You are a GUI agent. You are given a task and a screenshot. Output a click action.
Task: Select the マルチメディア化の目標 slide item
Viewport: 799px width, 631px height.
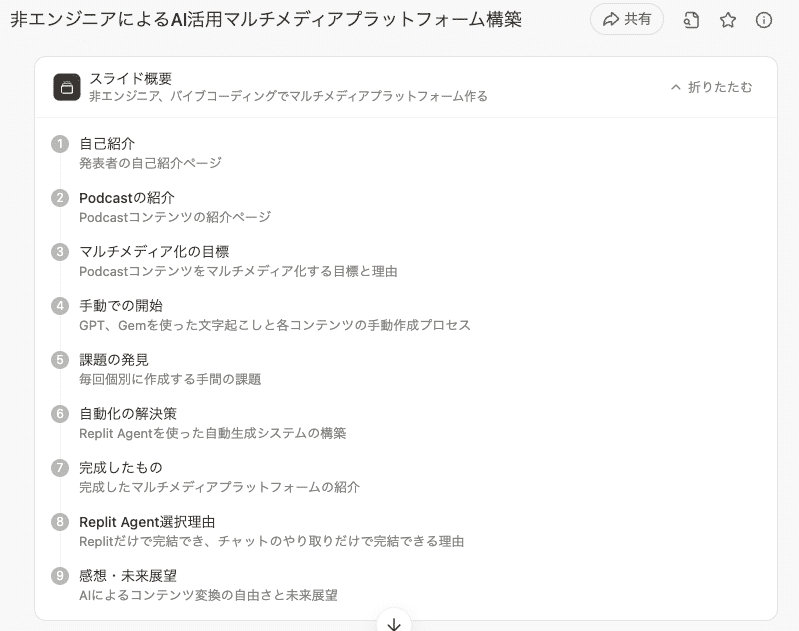point(154,252)
